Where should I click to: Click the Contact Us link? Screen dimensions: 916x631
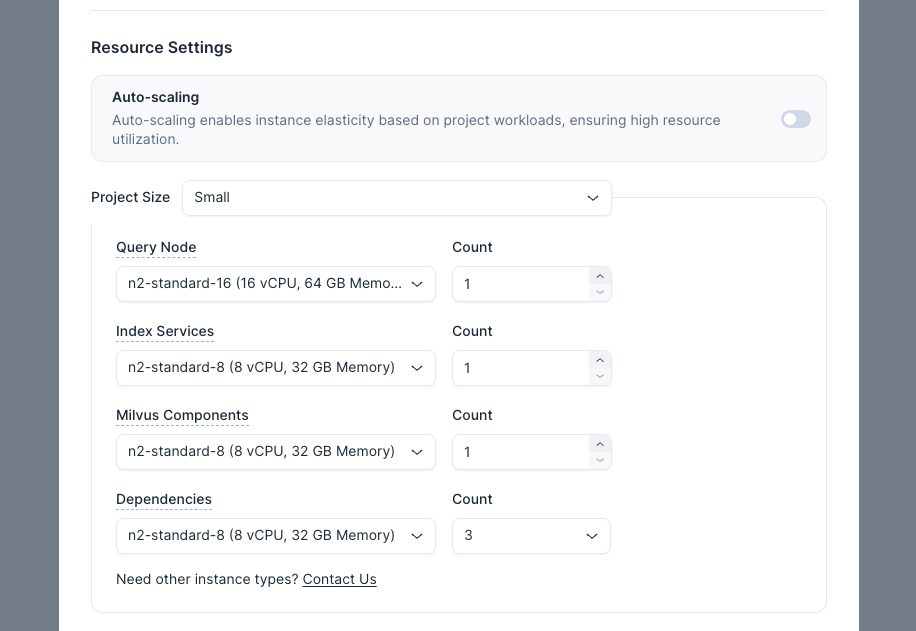pos(339,579)
